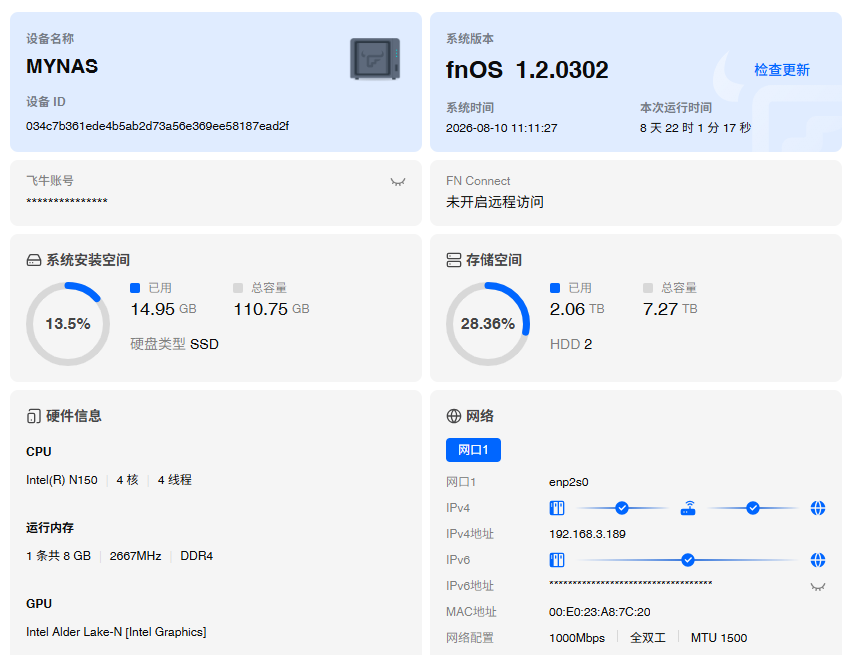The image size is (855, 665).
Task: Click the IPv6 row NAS device icon
Action: click(557, 560)
